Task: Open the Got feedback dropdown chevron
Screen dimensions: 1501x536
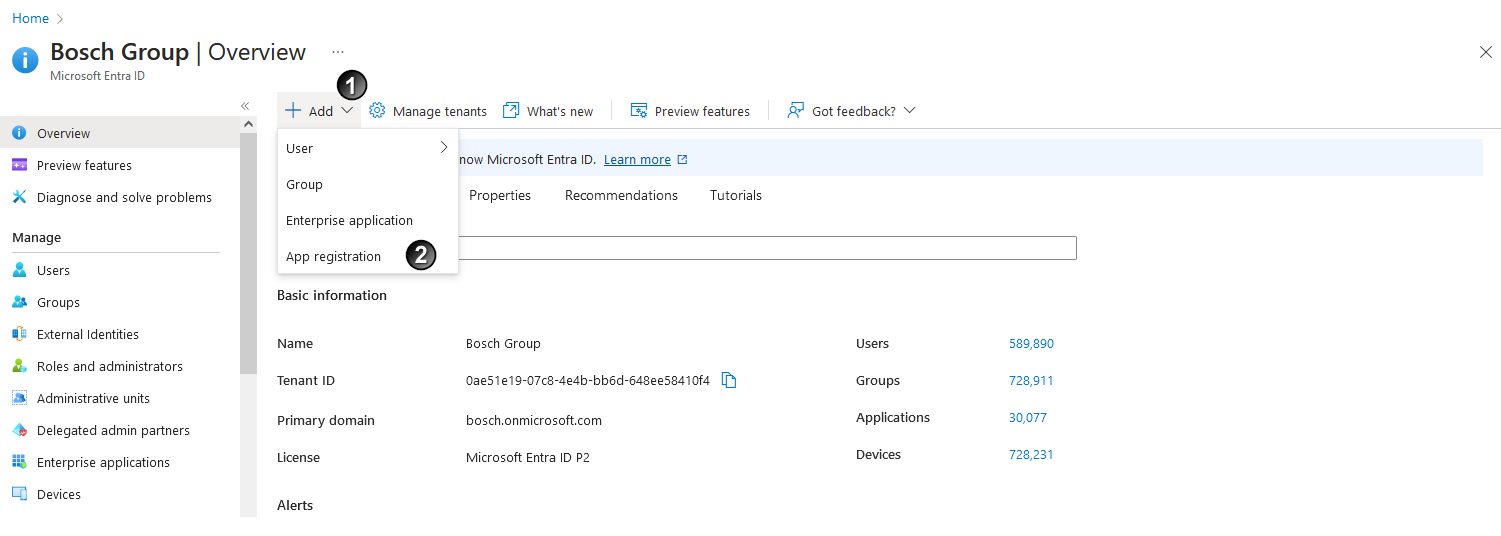Action: coord(909,110)
